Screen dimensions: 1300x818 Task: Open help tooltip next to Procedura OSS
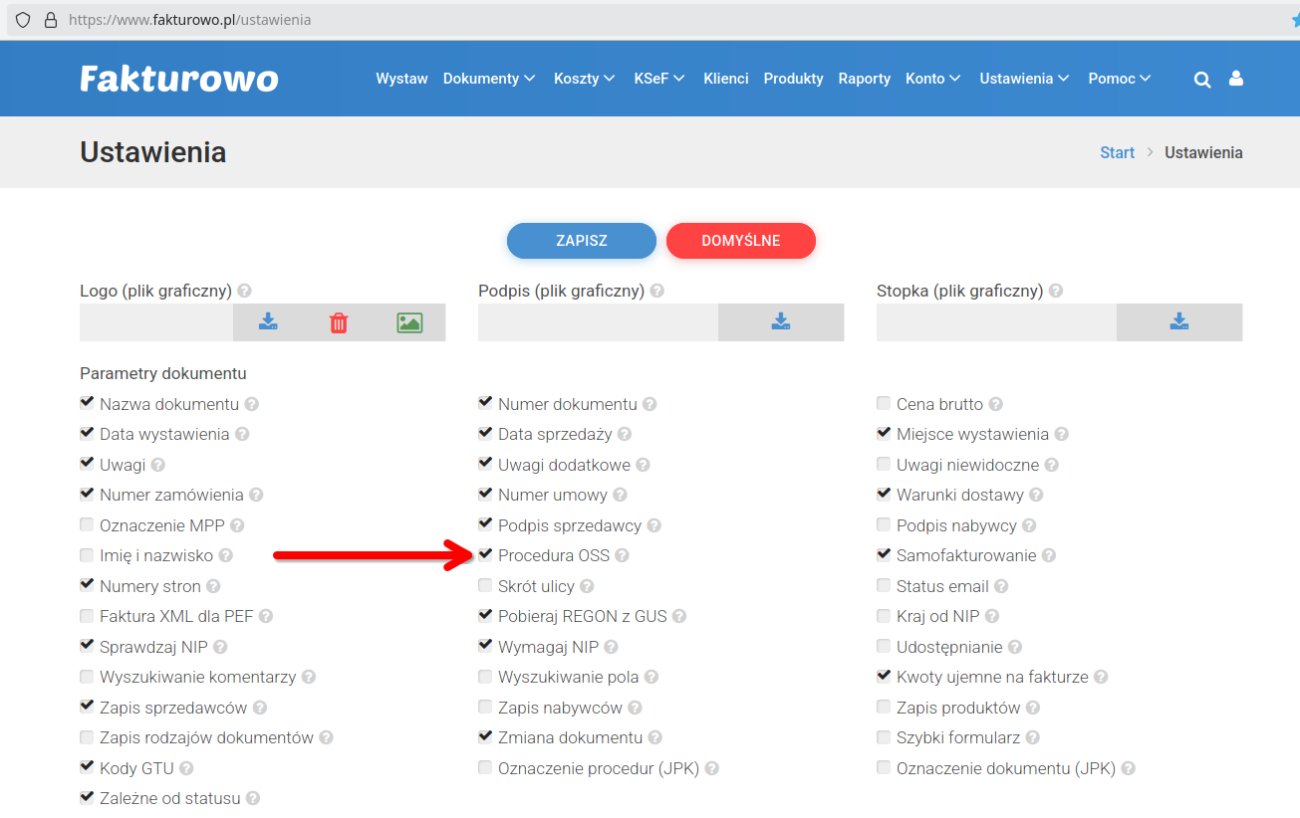click(624, 555)
